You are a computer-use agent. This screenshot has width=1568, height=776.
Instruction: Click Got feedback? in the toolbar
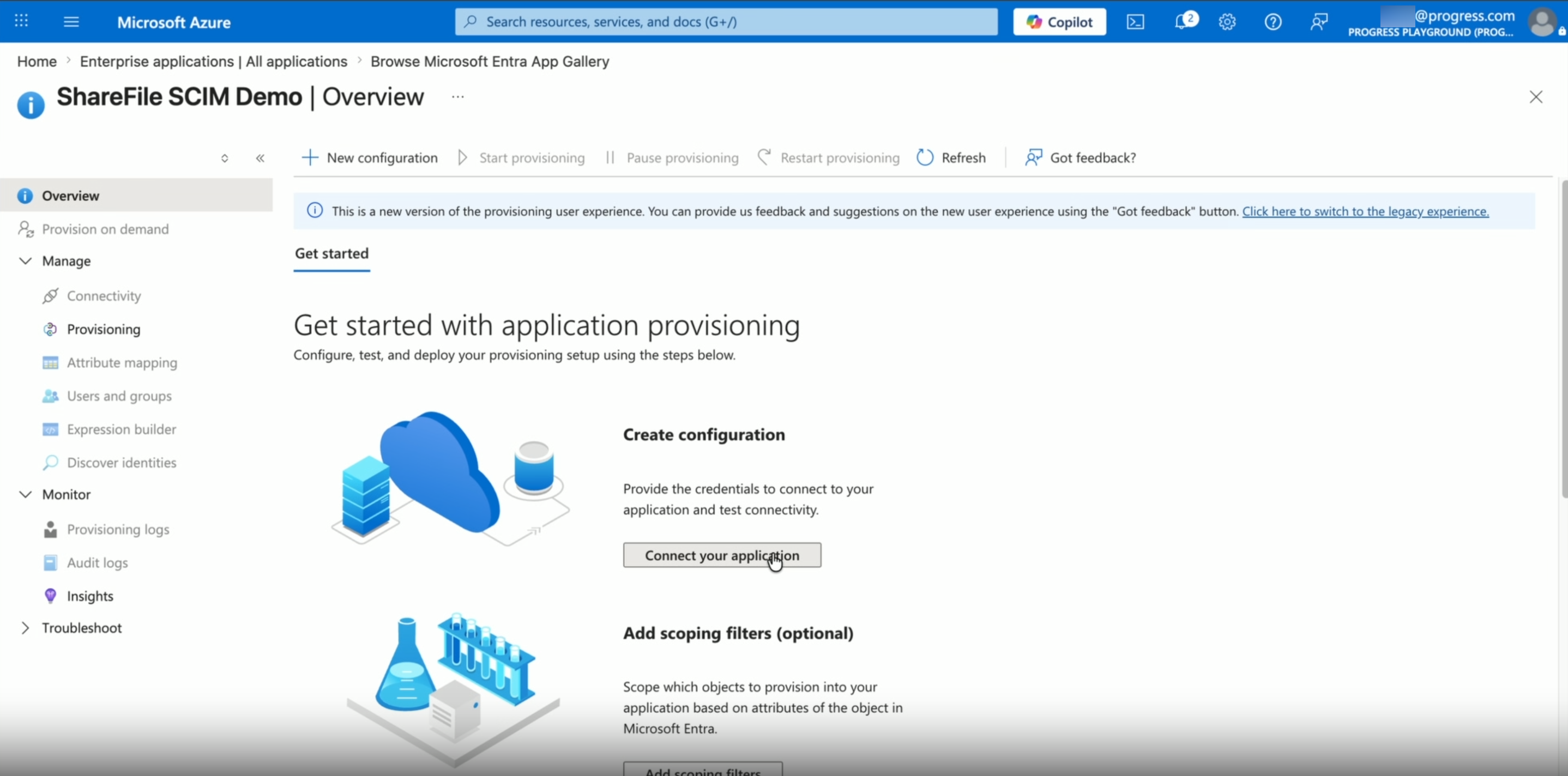click(x=1081, y=157)
